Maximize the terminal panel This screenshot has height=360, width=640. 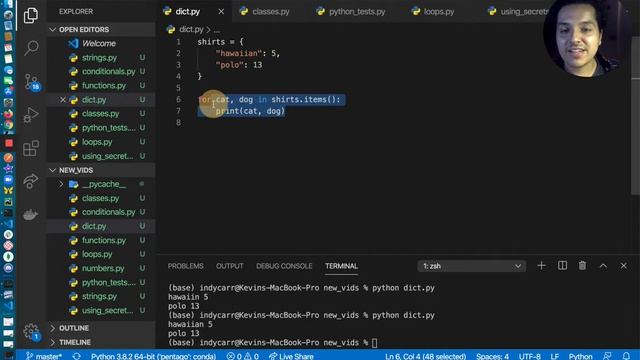pyautogui.click(x=603, y=266)
